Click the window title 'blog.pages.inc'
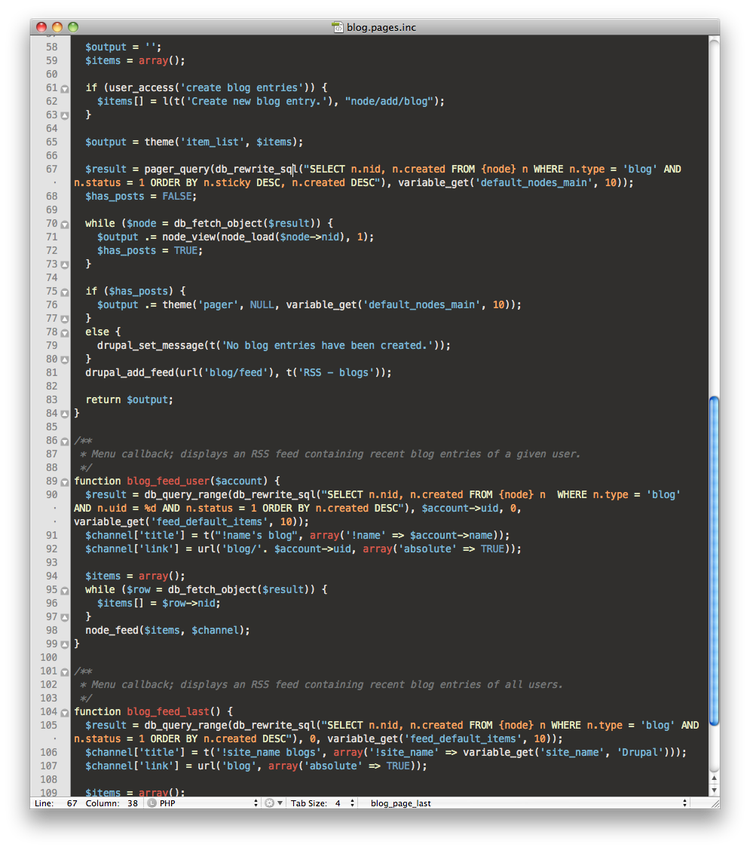The image size is (750, 850). click(x=381, y=27)
